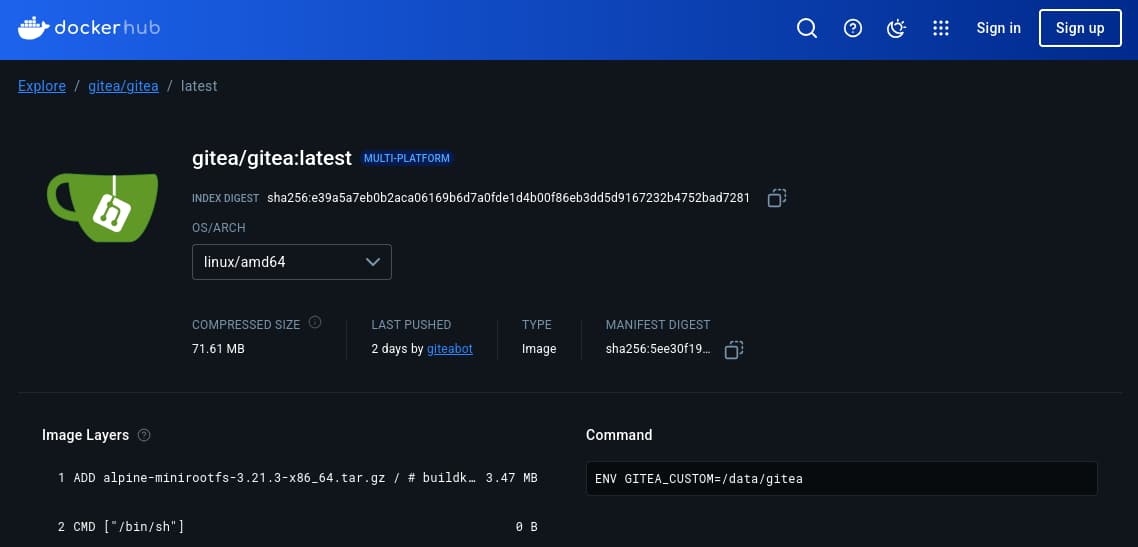Screen dimensions: 1138x547
Task: Click the gitea/gitea:latest title
Action: [x=272, y=158]
